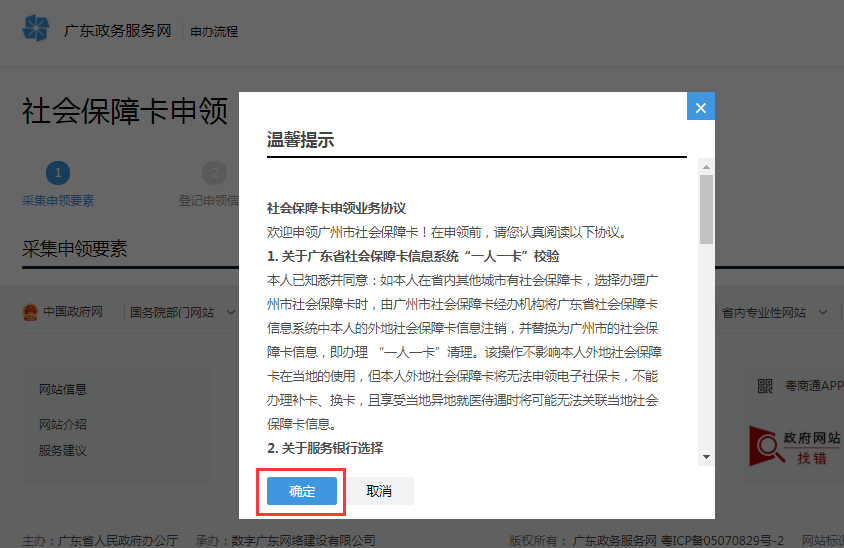Click the 取消 button
The image size is (844, 548).
(379, 491)
